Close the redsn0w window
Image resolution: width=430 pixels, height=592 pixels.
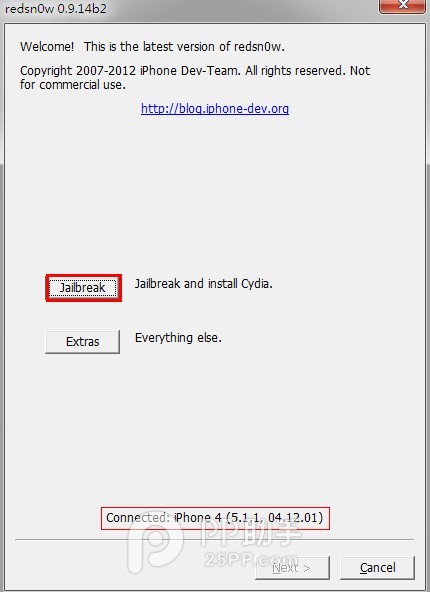point(402,5)
